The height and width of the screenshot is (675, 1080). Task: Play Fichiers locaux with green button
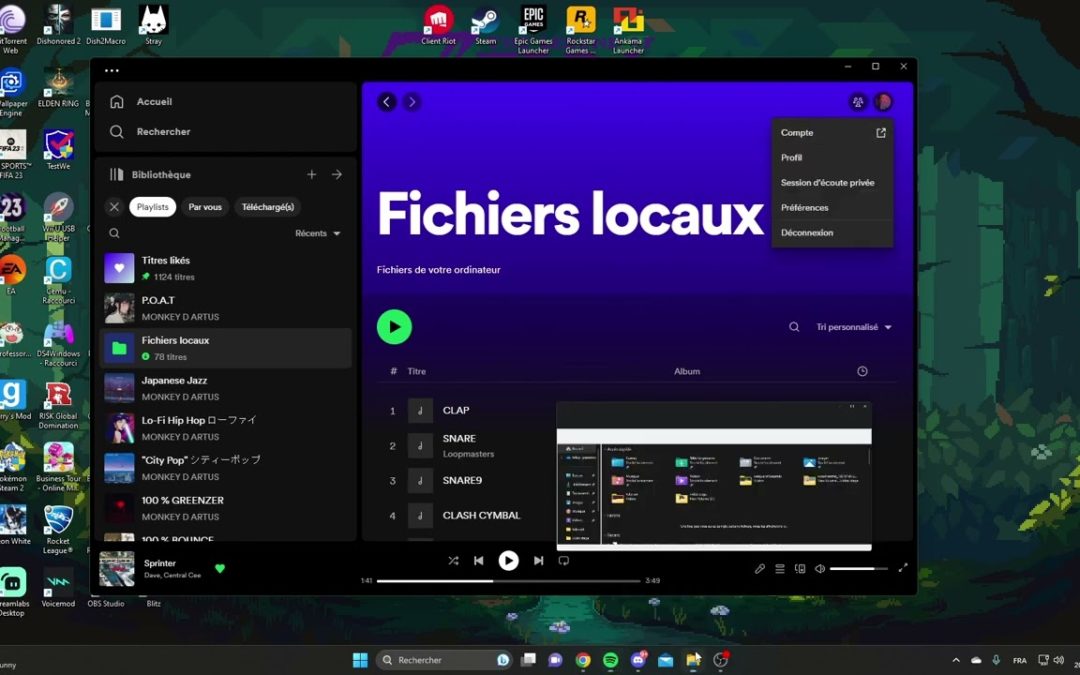(x=394, y=327)
